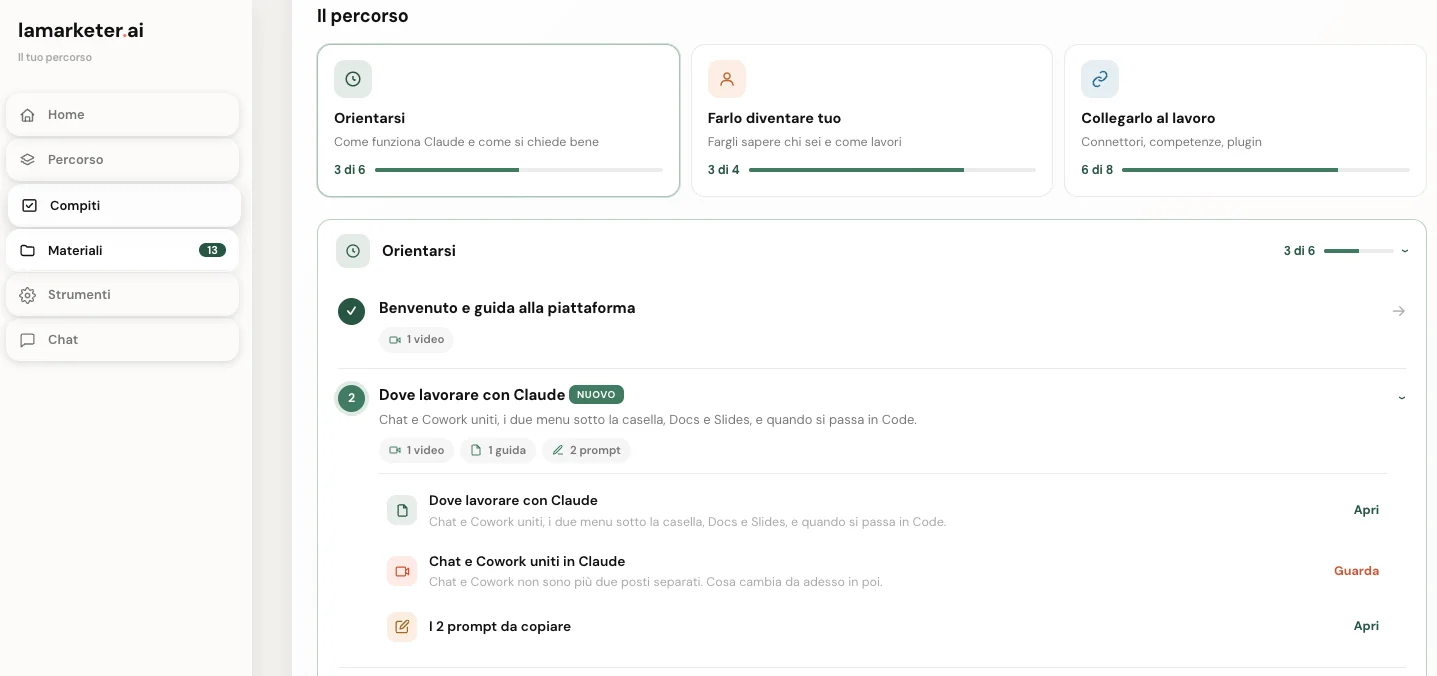Open Materiali in the sidebar

[123, 251]
